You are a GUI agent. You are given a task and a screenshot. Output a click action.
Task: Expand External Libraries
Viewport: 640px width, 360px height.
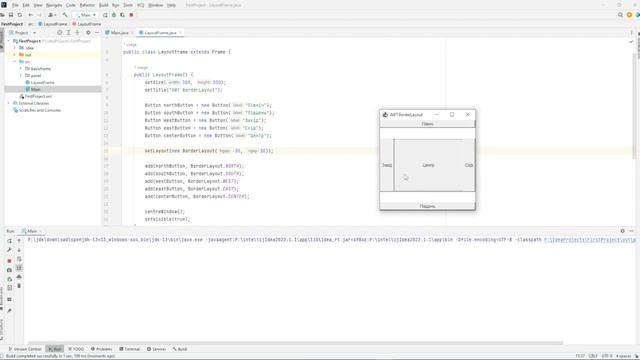point(9,103)
